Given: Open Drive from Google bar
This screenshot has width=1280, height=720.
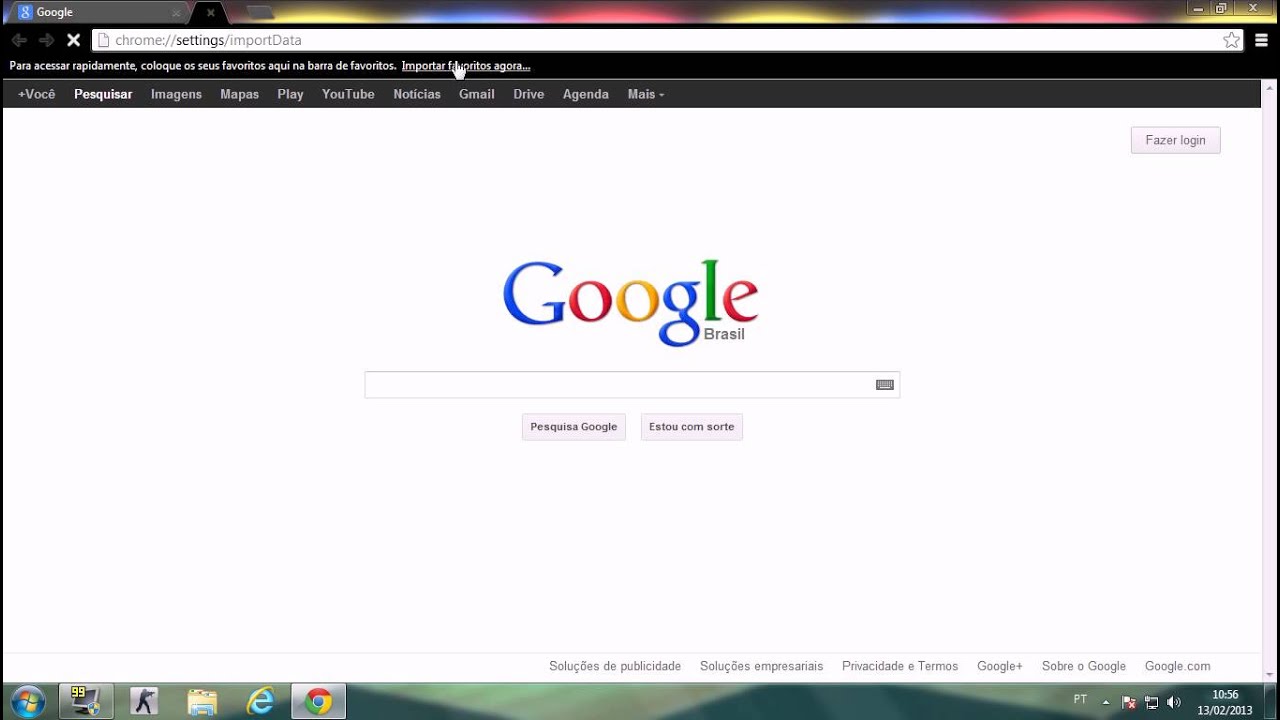Looking at the screenshot, I should [529, 94].
